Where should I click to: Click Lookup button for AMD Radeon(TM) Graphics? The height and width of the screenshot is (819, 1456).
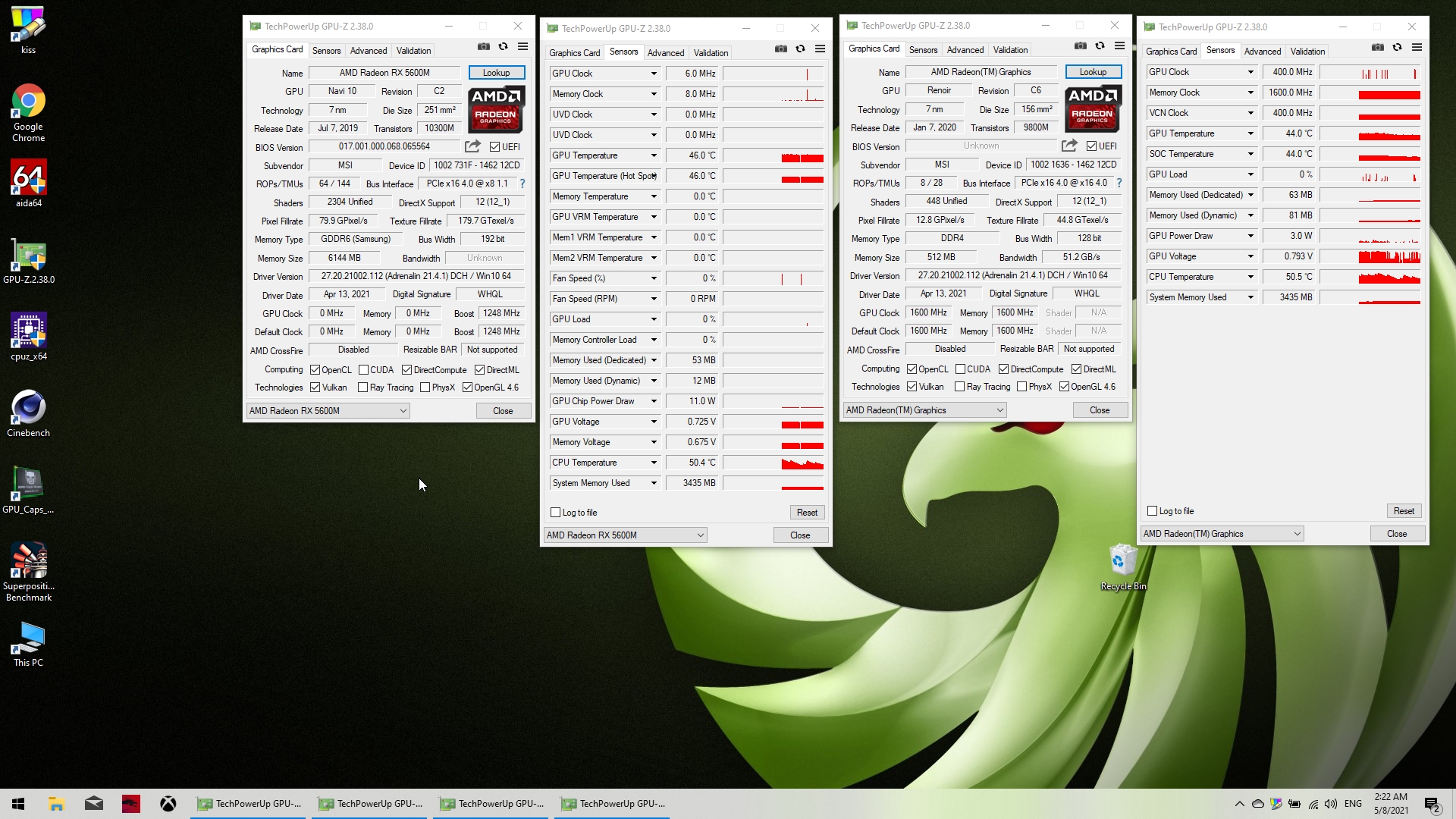(x=1093, y=72)
